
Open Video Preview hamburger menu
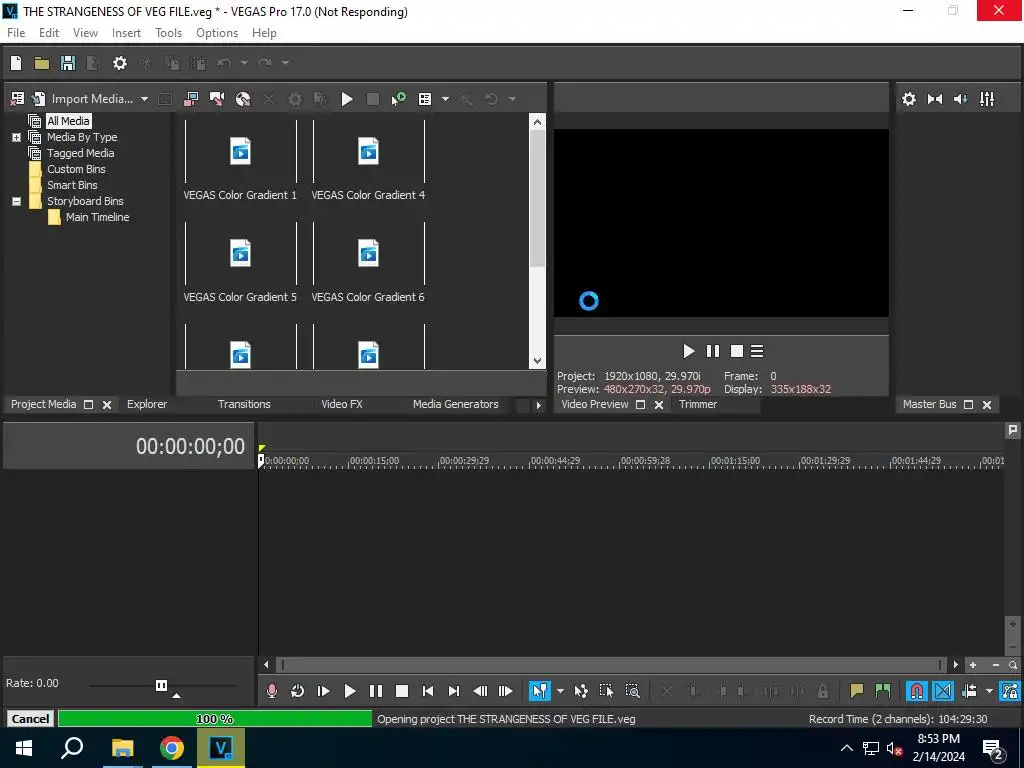[757, 351]
